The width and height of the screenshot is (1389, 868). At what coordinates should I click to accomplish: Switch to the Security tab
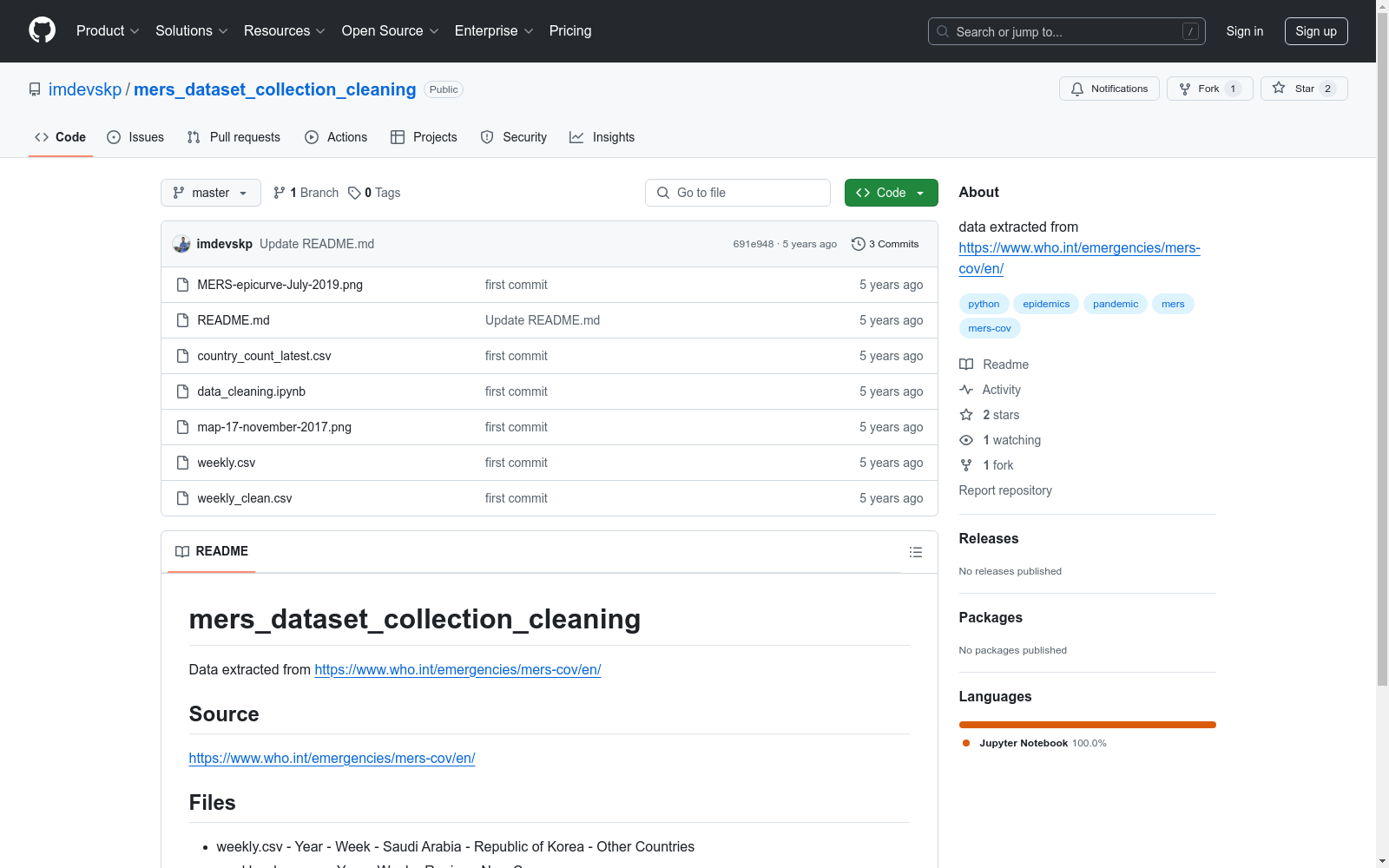[514, 137]
